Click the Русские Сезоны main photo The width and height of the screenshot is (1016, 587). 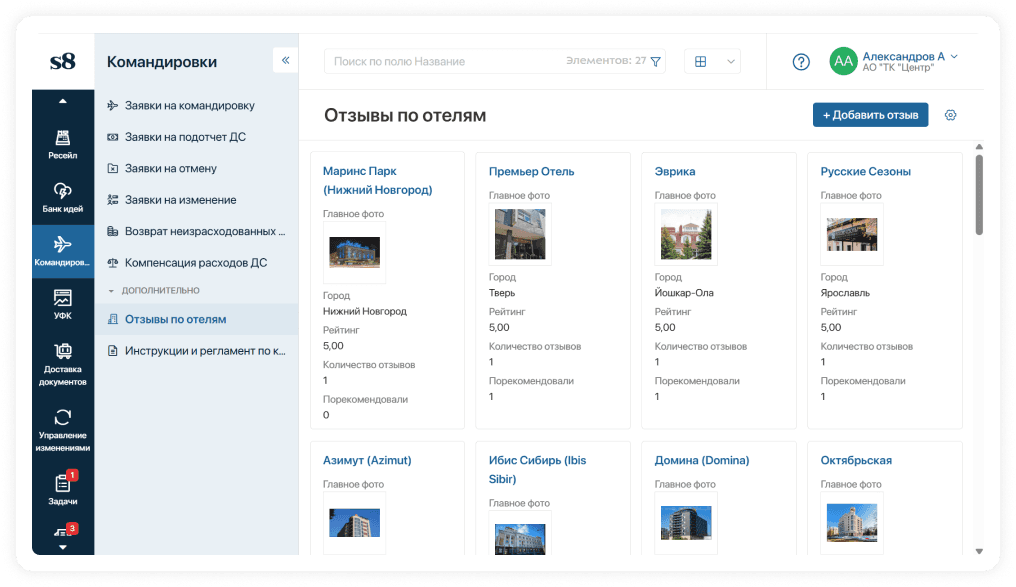click(852, 234)
